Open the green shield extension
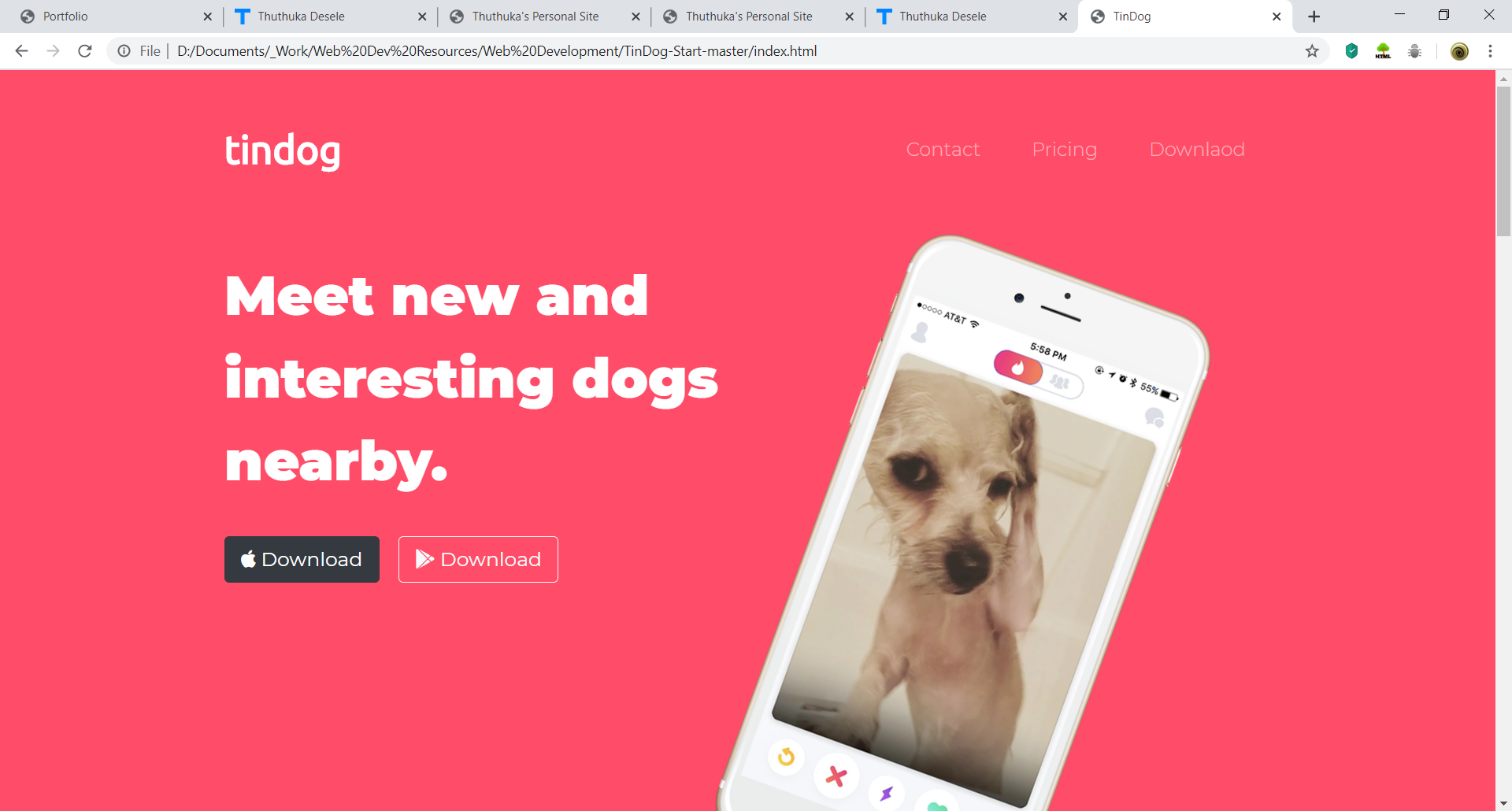The image size is (1512, 811). click(1351, 51)
